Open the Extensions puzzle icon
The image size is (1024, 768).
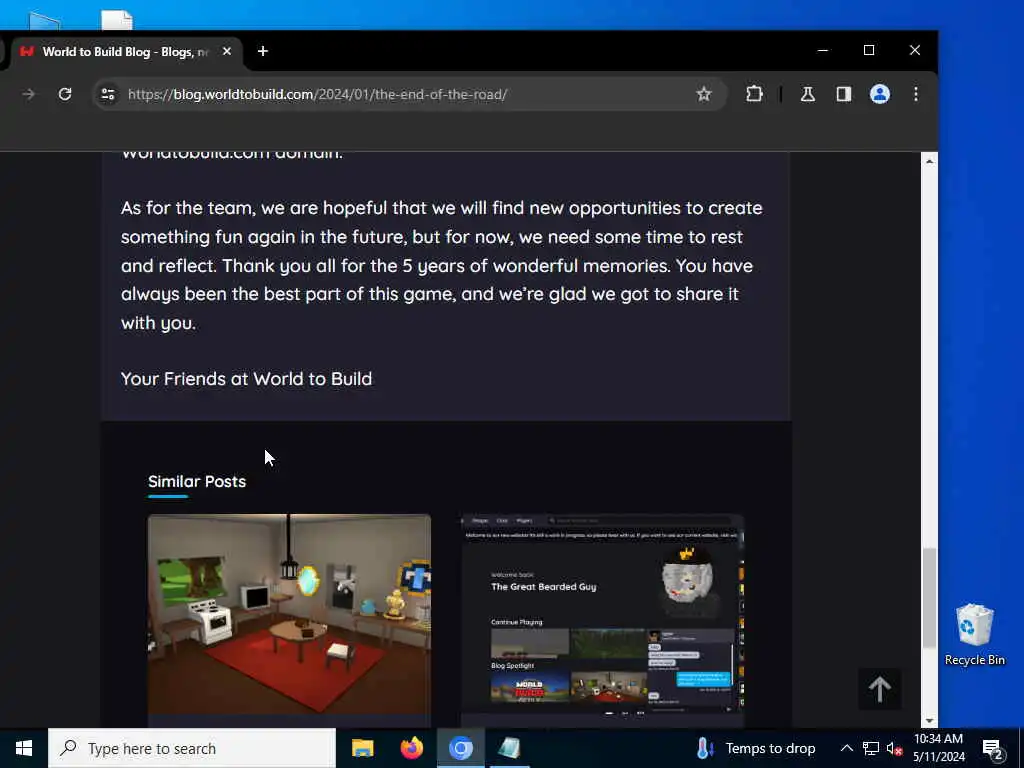pos(754,94)
